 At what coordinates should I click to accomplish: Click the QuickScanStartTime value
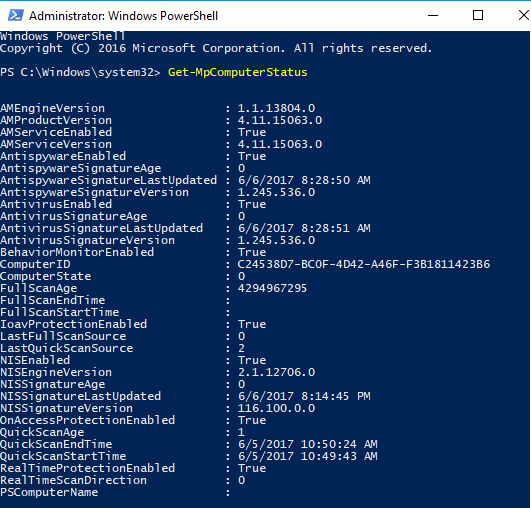click(307, 456)
